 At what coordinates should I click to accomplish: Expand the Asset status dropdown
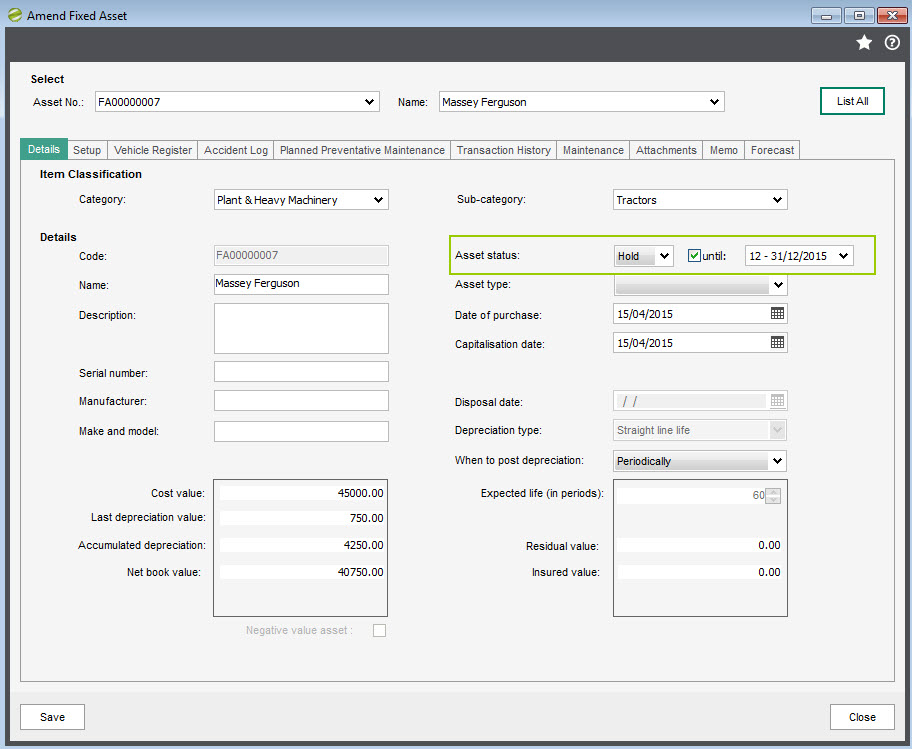[x=643, y=256]
